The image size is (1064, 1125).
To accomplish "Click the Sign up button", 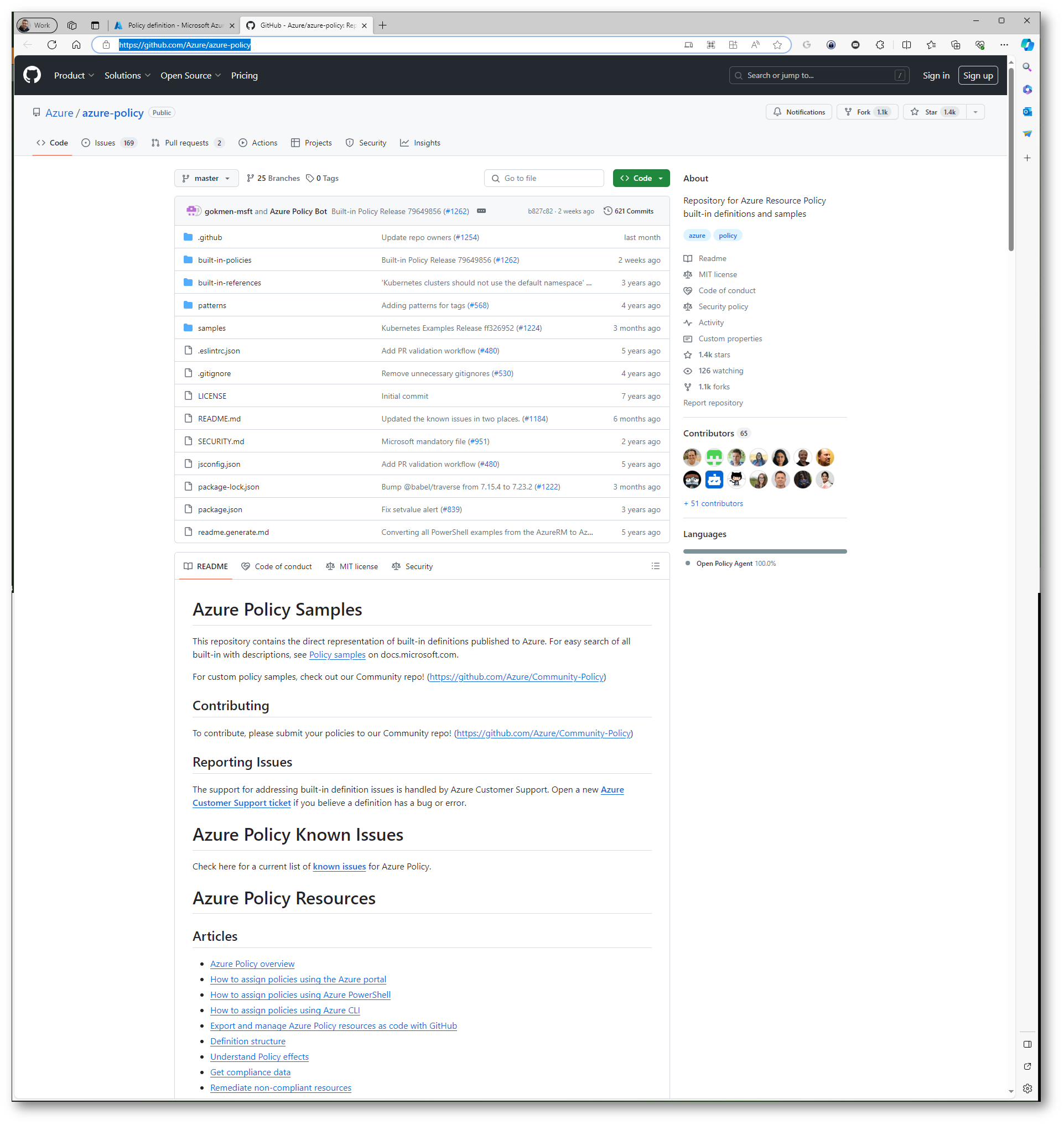I will (x=977, y=75).
